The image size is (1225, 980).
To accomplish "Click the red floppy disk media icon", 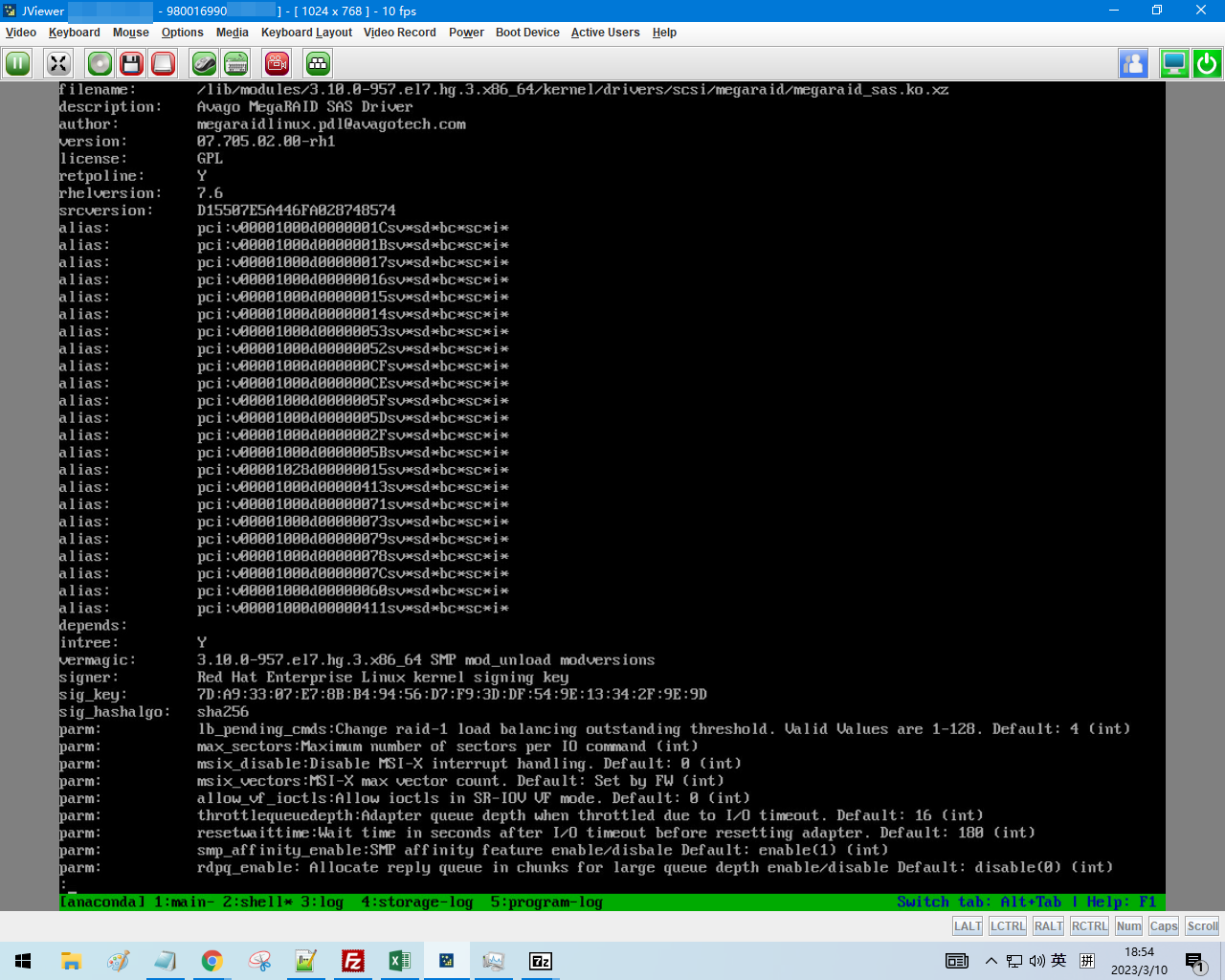I will [132, 64].
